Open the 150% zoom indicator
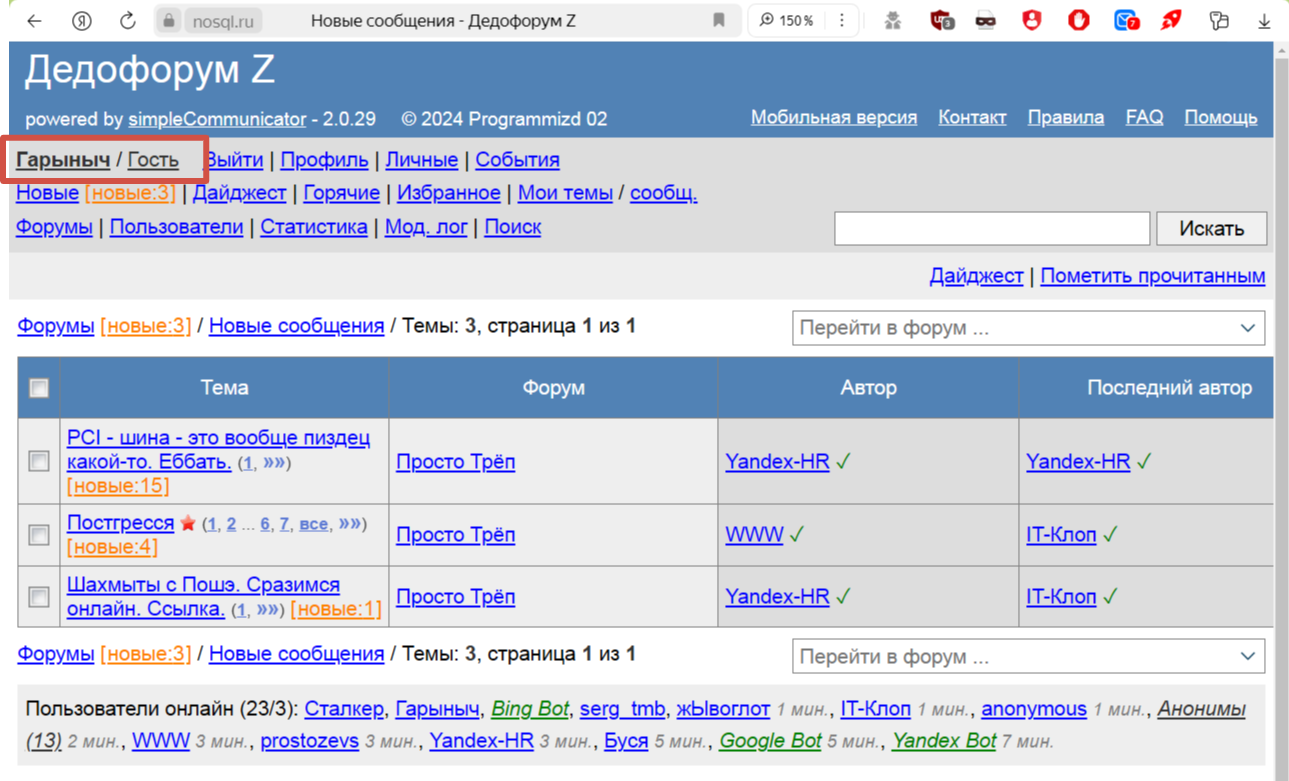Screen dimensions: 1289x781 pos(787,21)
